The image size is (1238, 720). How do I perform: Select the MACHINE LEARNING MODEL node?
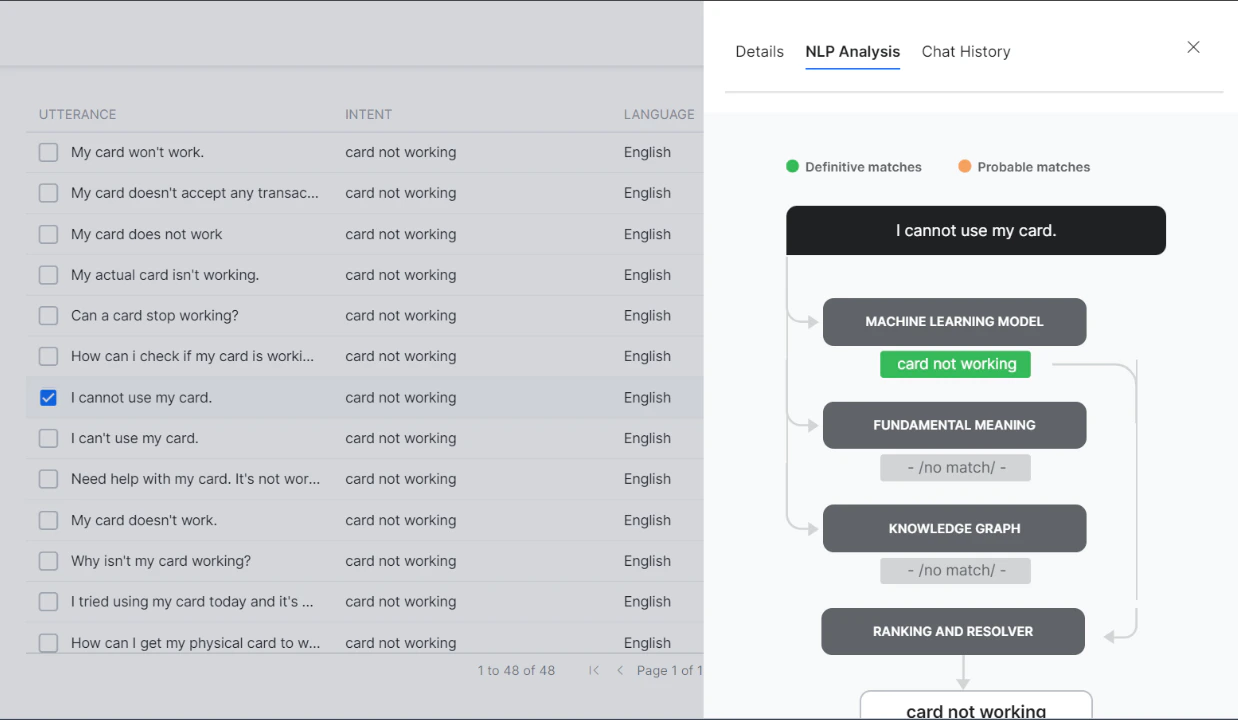[x=954, y=322]
